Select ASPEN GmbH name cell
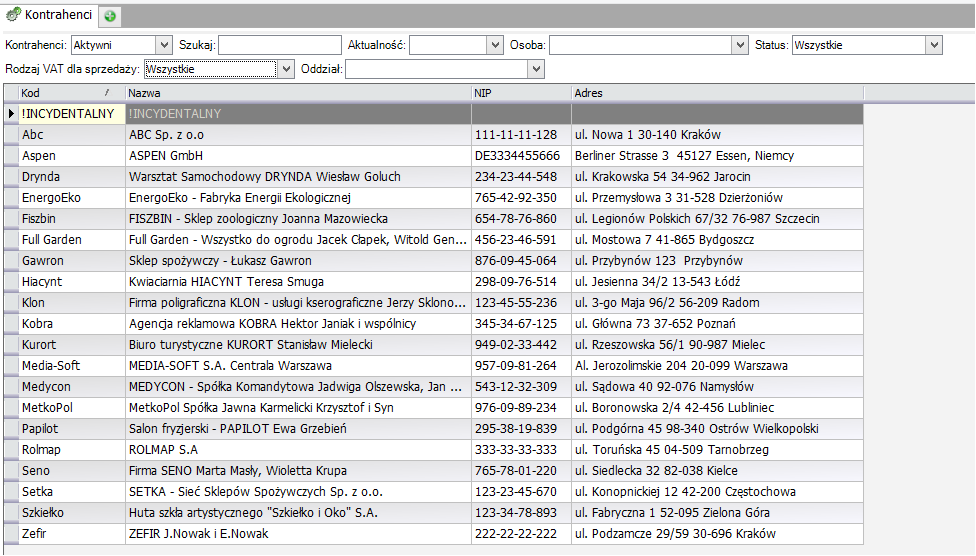This screenshot has width=976, height=556. coord(298,156)
